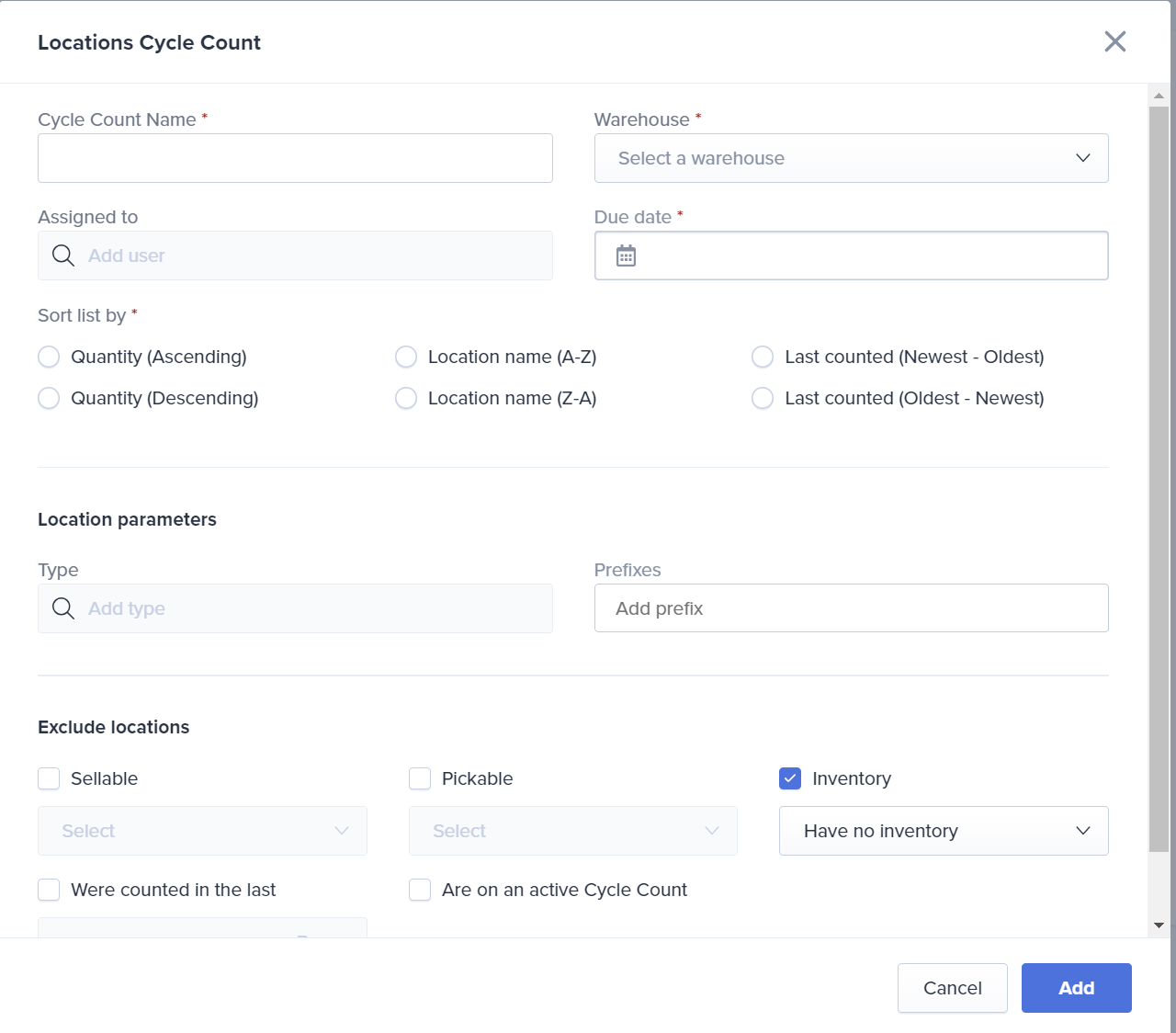Click the Location parameters heading
The image size is (1176, 1033).
click(127, 519)
